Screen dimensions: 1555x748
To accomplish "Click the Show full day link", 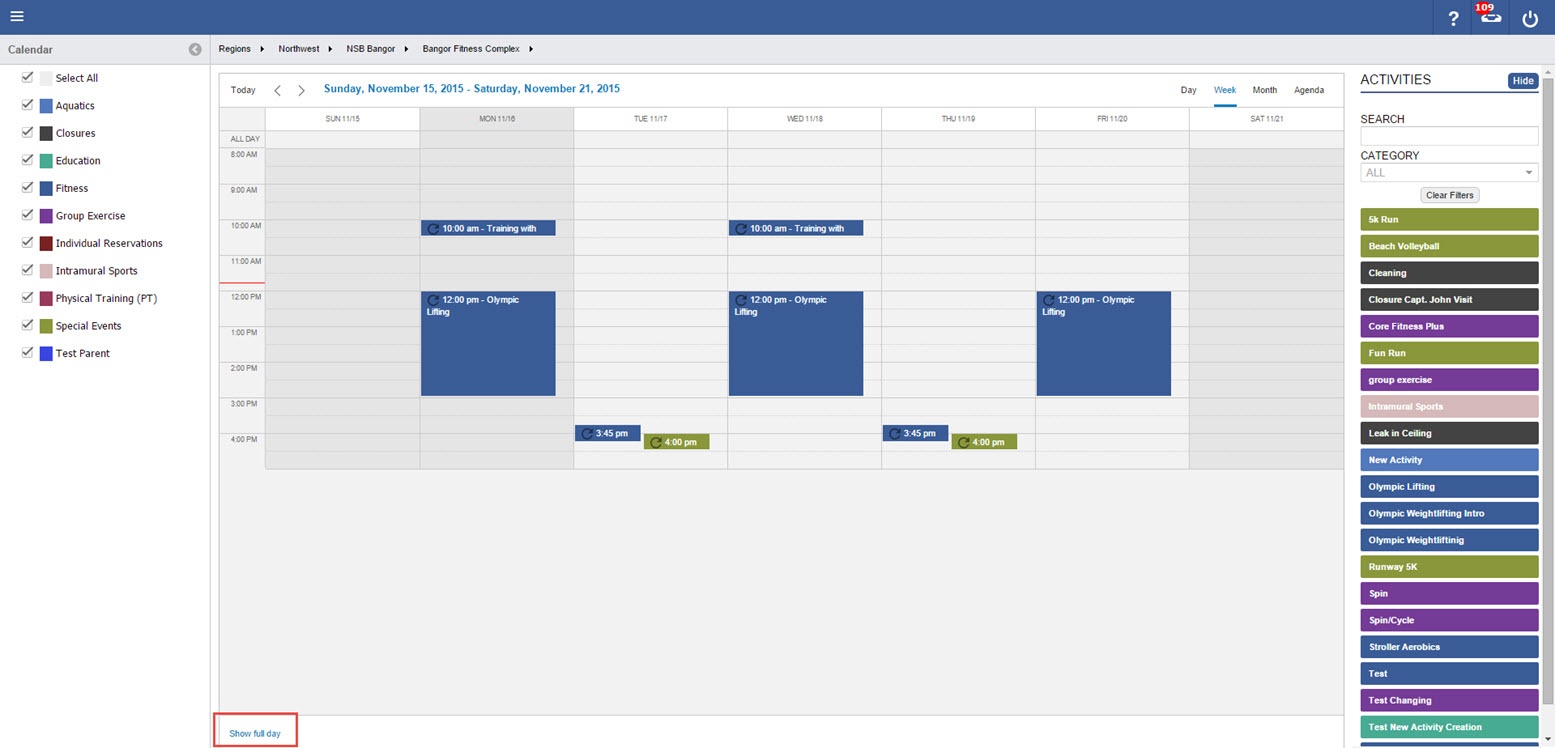I will 255,733.
